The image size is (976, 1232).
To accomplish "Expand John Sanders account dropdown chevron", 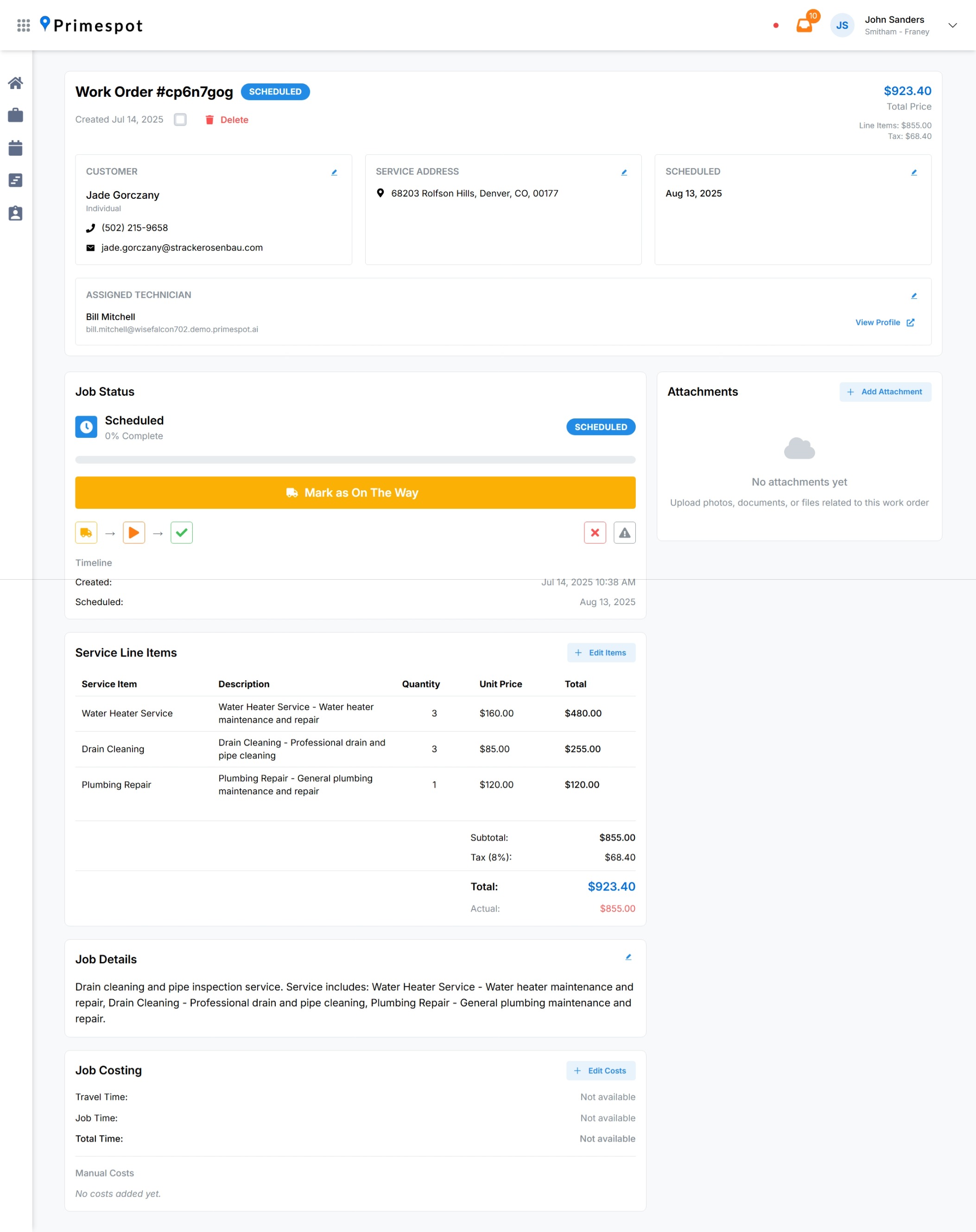I will coord(952,25).
